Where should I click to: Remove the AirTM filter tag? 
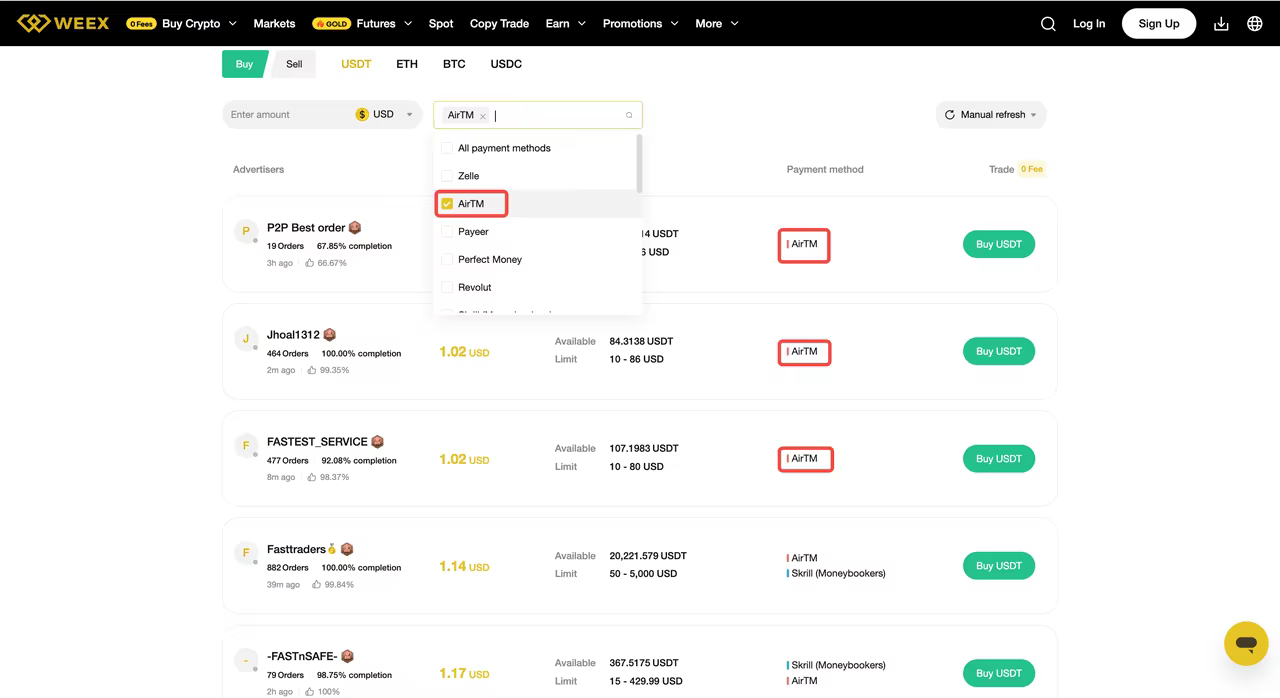(483, 116)
